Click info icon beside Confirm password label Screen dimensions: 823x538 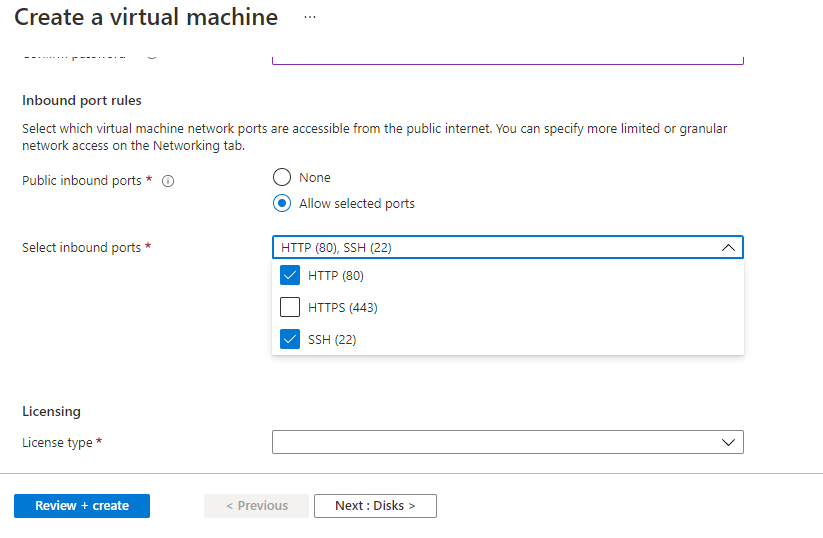[152, 54]
